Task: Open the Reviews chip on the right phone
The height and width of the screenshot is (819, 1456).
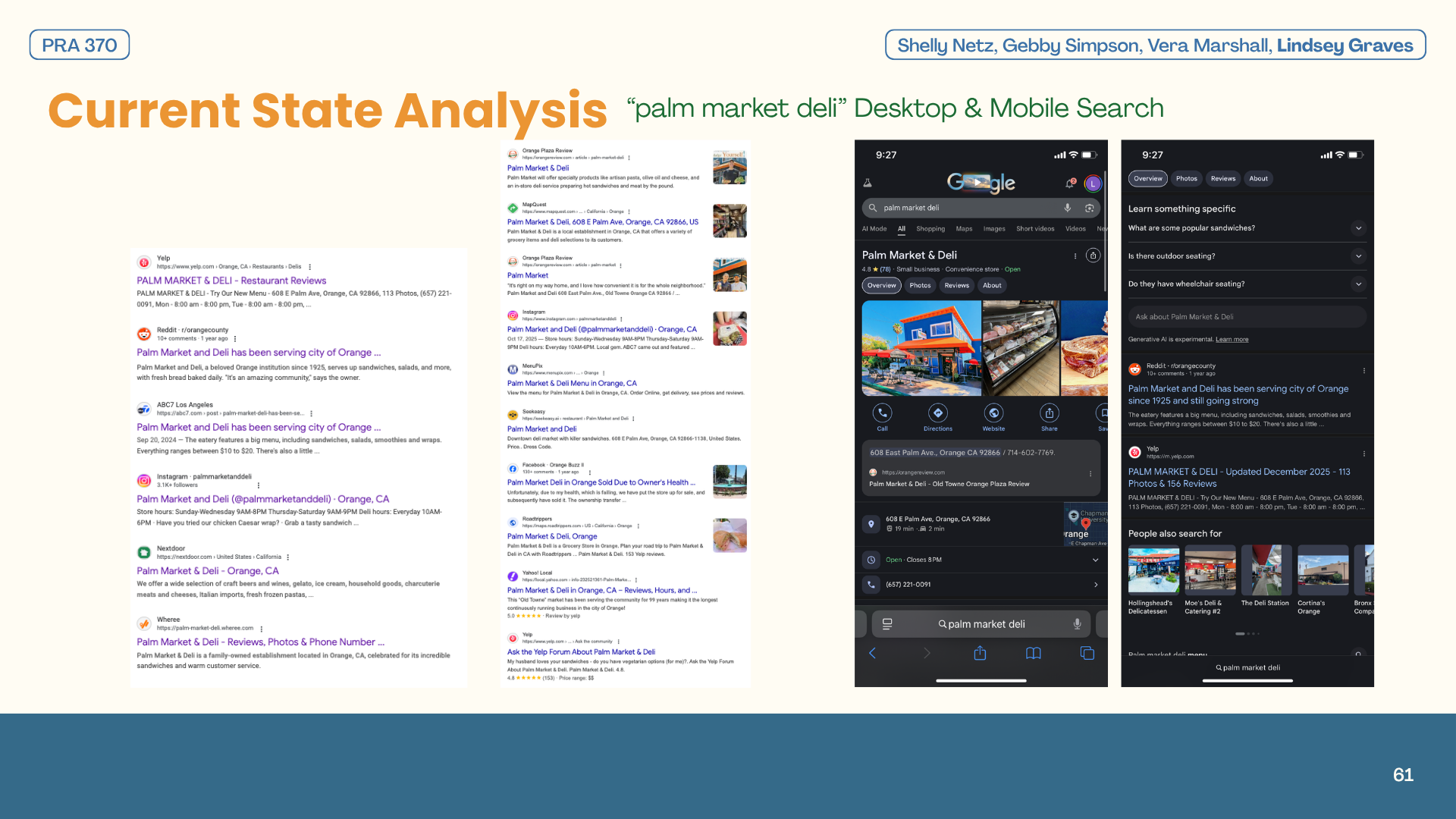Action: 1222,179
